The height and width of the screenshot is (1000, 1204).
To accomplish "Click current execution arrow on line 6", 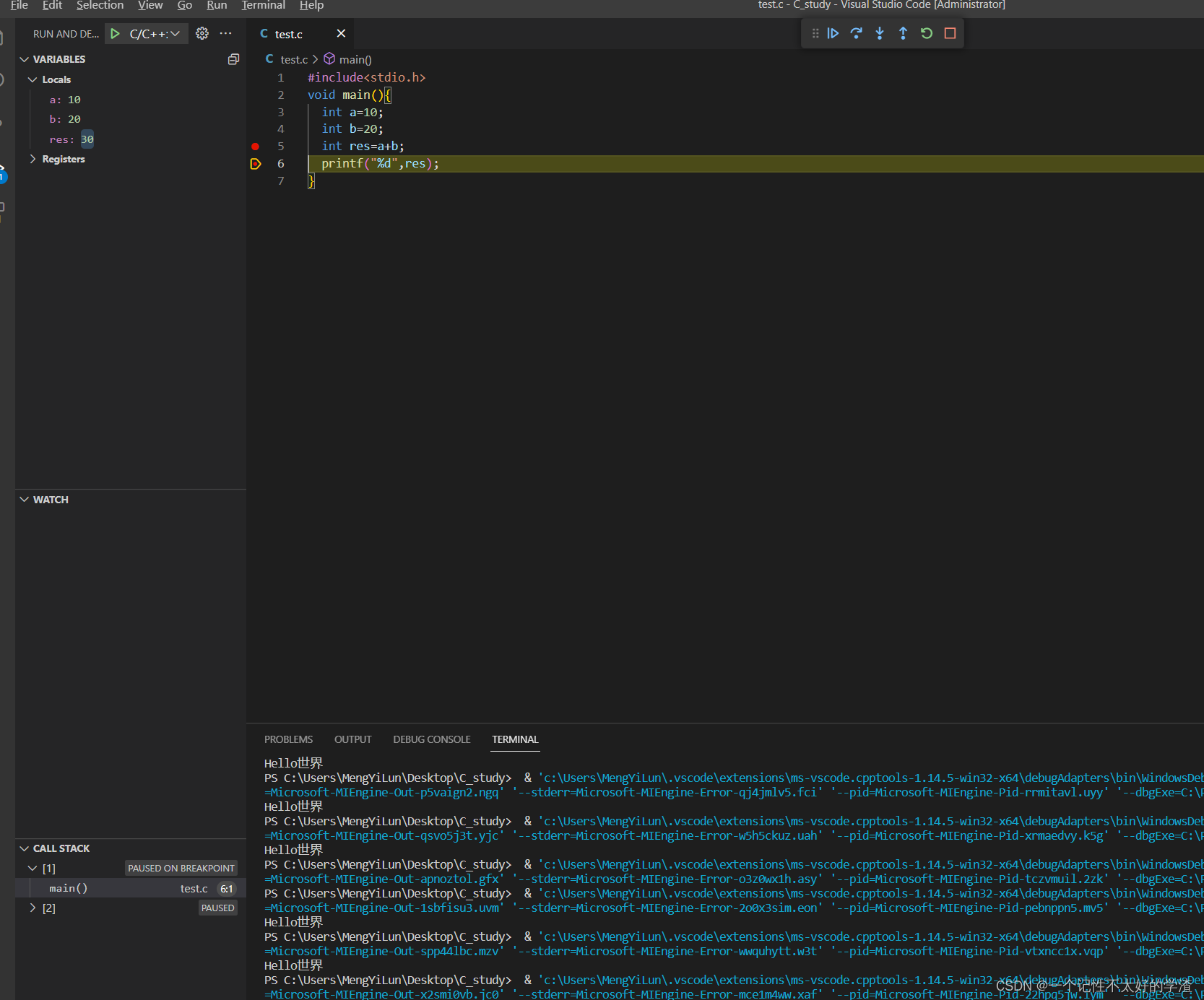I will [255, 164].
